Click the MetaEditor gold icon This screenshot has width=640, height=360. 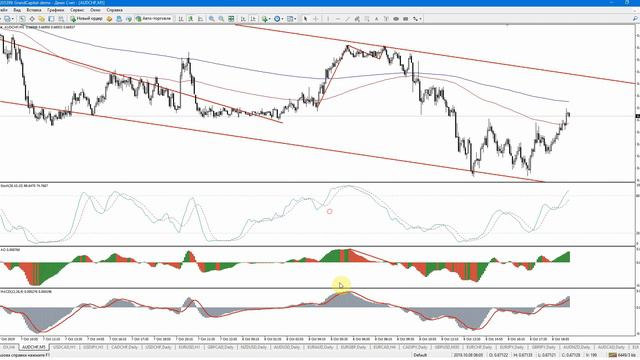tap(109, 19)
